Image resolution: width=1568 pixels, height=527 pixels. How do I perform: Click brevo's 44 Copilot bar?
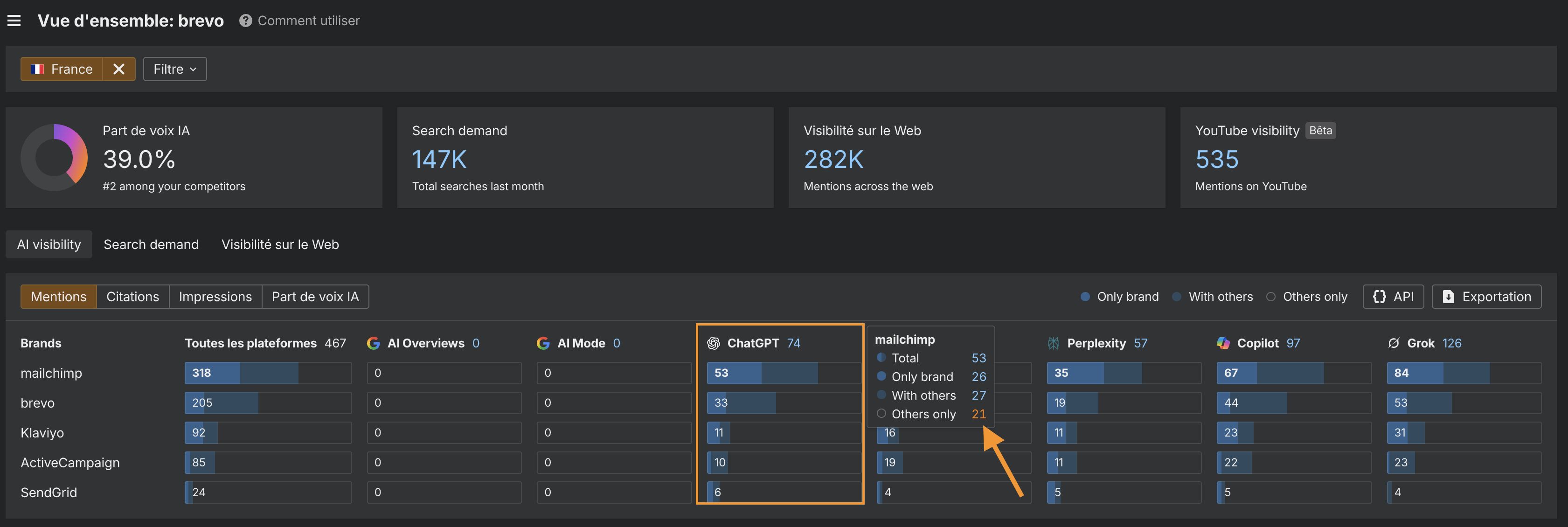point(1294,403)
